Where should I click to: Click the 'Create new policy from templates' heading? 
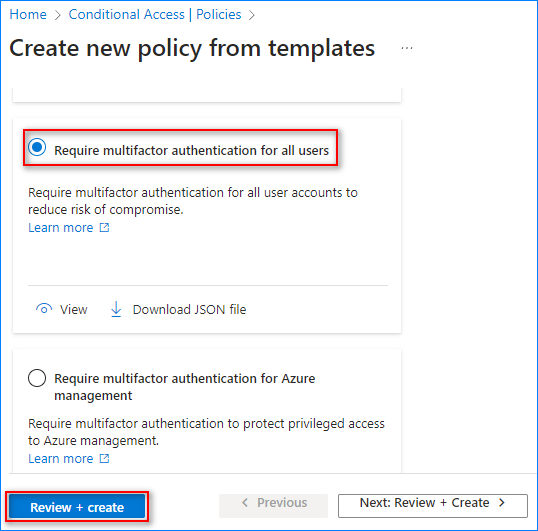pyautogui.click(x=192, y=48)
